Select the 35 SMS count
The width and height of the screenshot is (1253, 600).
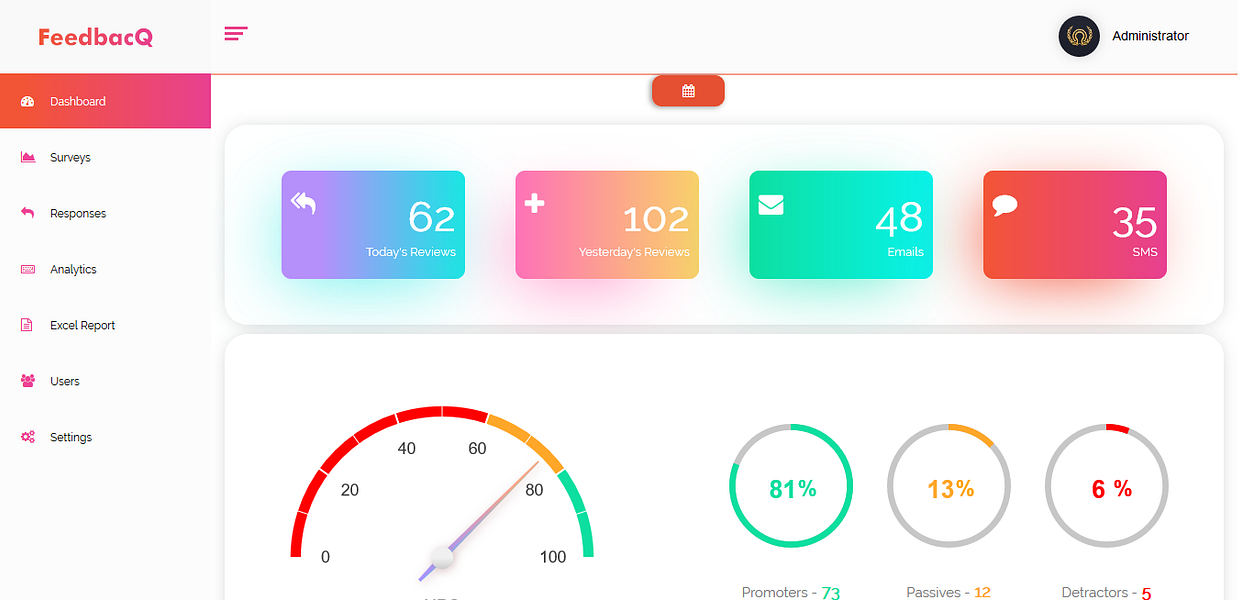click(x=1135, y=223)
